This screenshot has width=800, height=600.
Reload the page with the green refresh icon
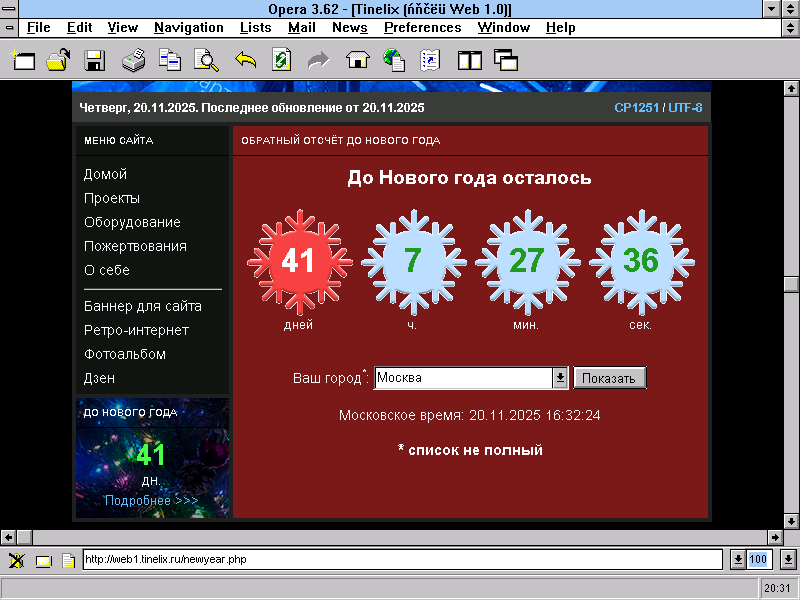coord(282,61)
